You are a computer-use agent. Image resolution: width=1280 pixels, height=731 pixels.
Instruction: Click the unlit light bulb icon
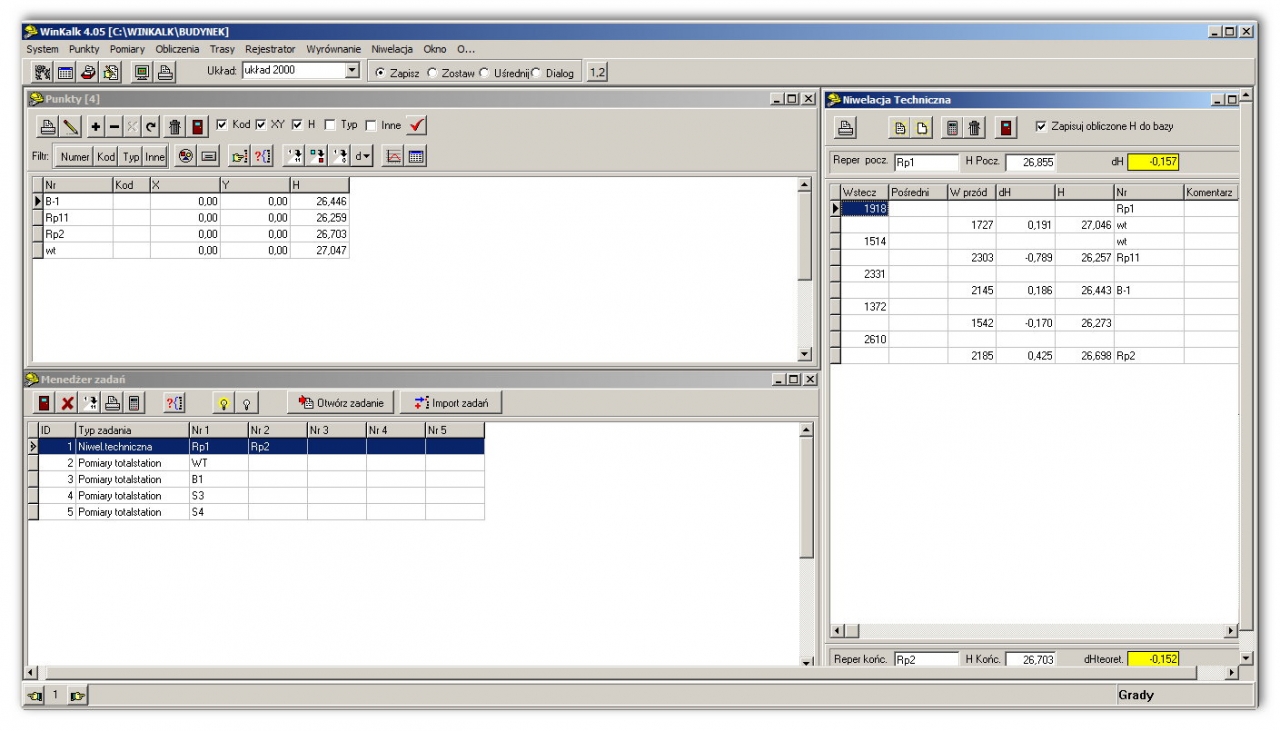click(247, 402)
